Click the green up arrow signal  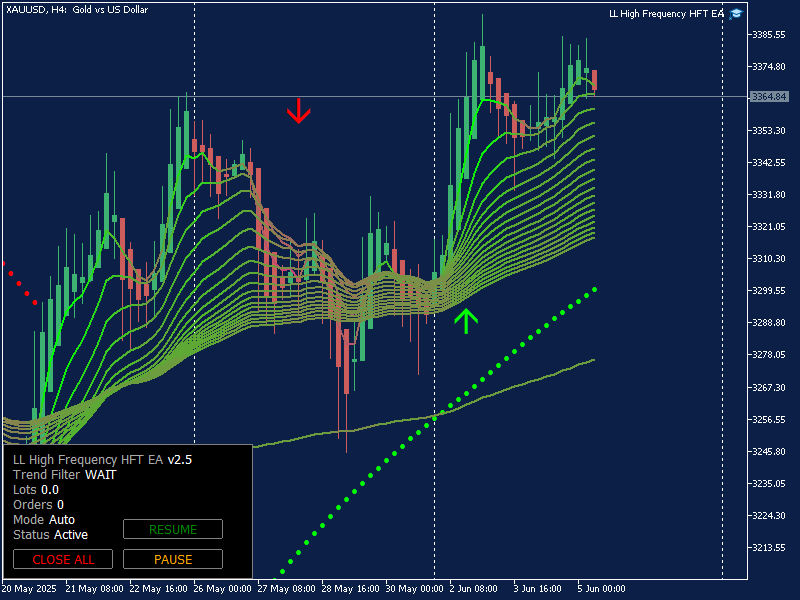(x=466, y=321)
